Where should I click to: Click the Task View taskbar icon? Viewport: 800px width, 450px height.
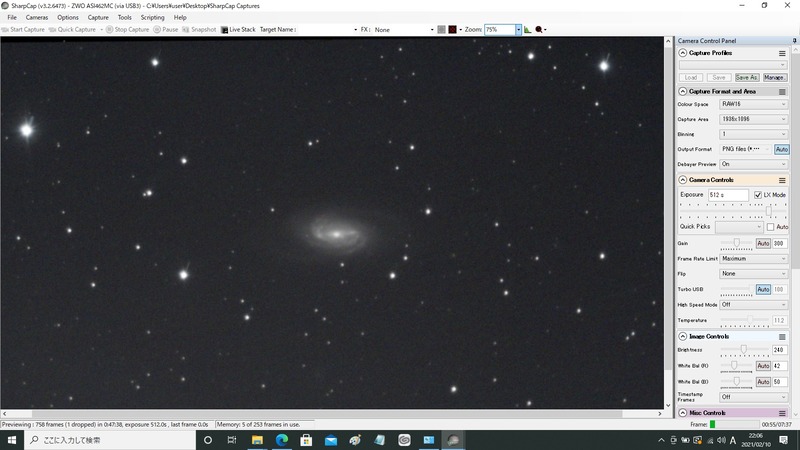click(x=232, y=440)
